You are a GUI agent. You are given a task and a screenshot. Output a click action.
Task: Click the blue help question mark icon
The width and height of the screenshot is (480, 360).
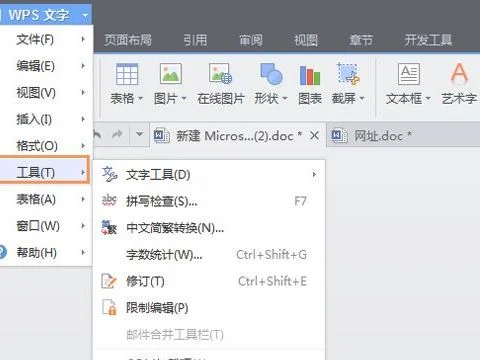[3, 252]
